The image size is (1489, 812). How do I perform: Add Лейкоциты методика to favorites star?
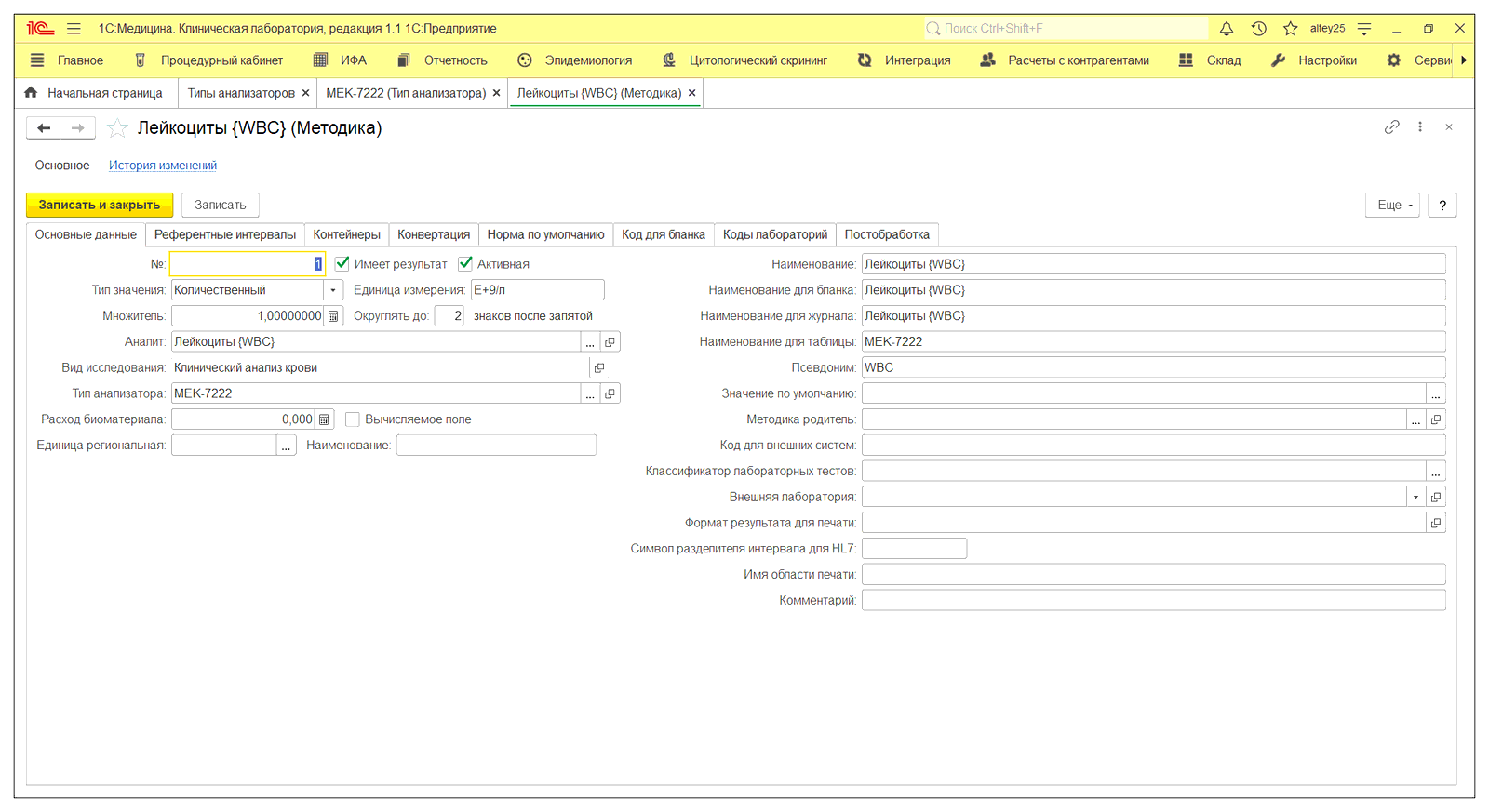(117, 128)
